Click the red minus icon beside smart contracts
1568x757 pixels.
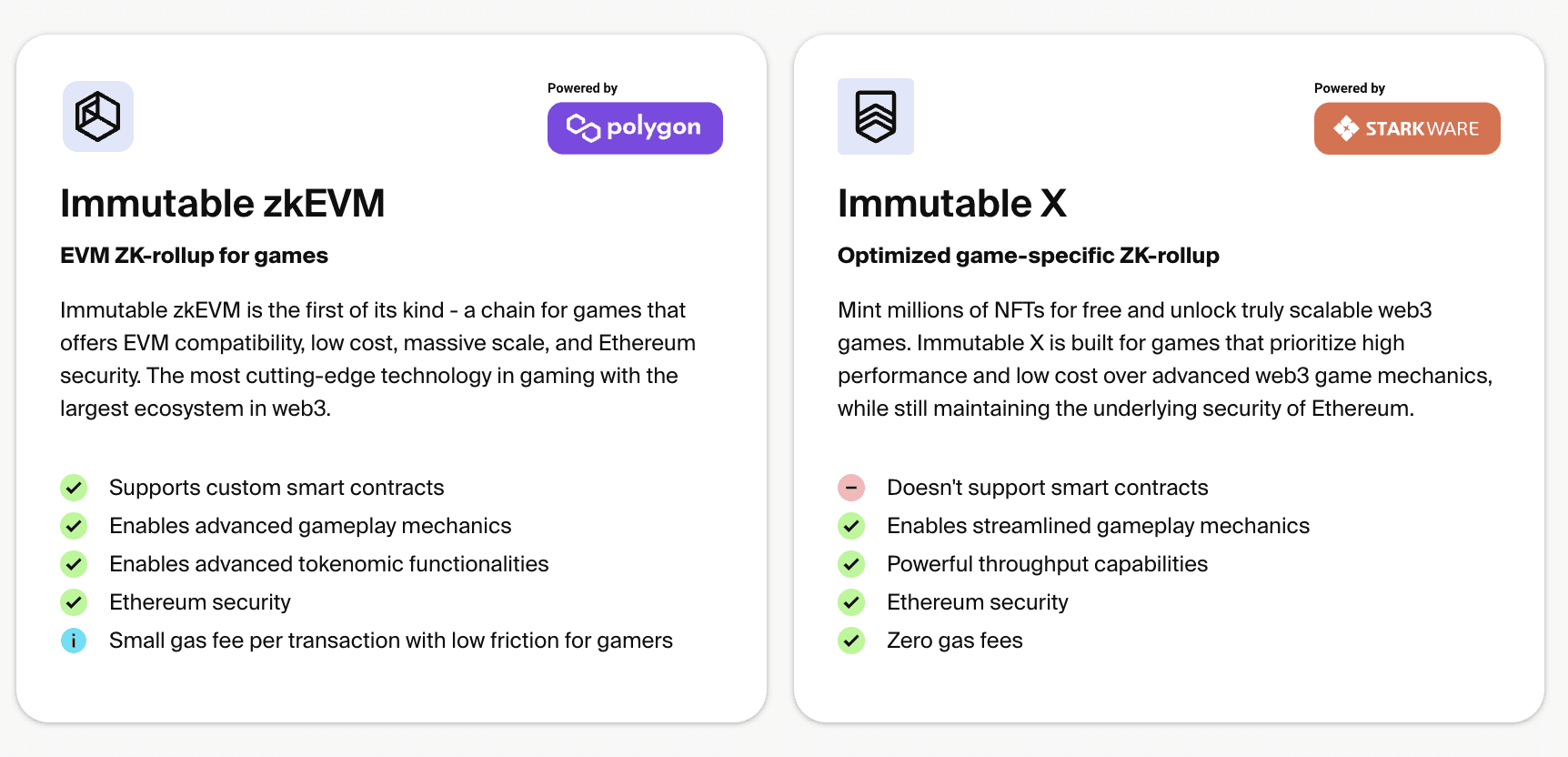click(851, 488)
